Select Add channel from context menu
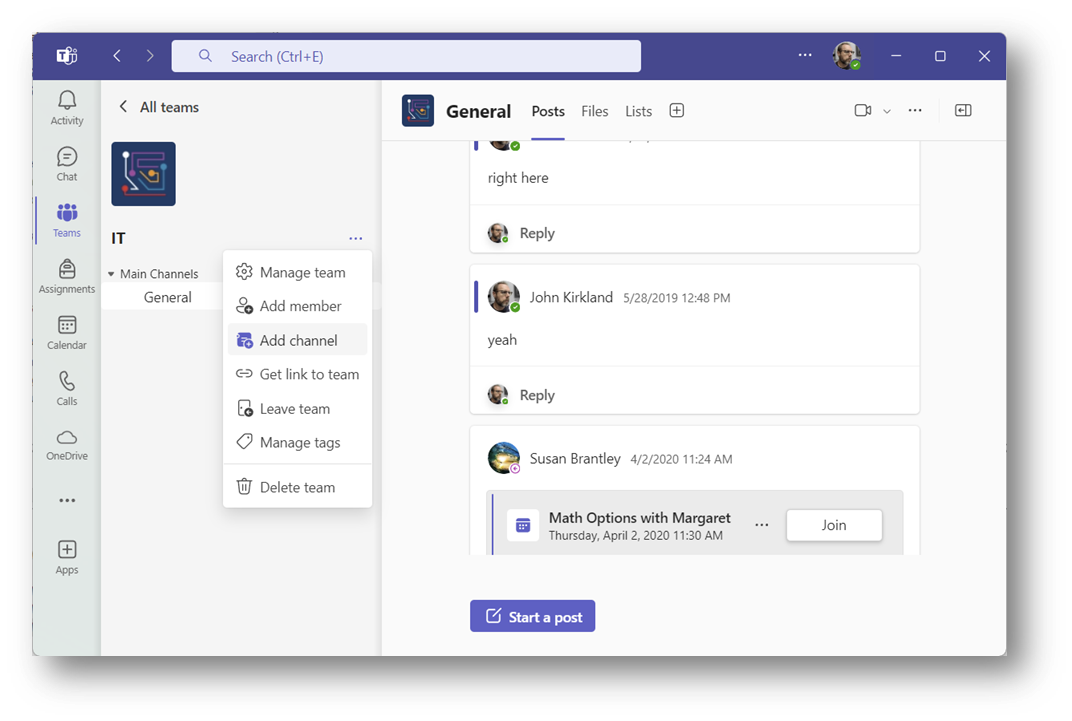The height and width of the screenshot is (721, 1072). click(x=298, y=340)
